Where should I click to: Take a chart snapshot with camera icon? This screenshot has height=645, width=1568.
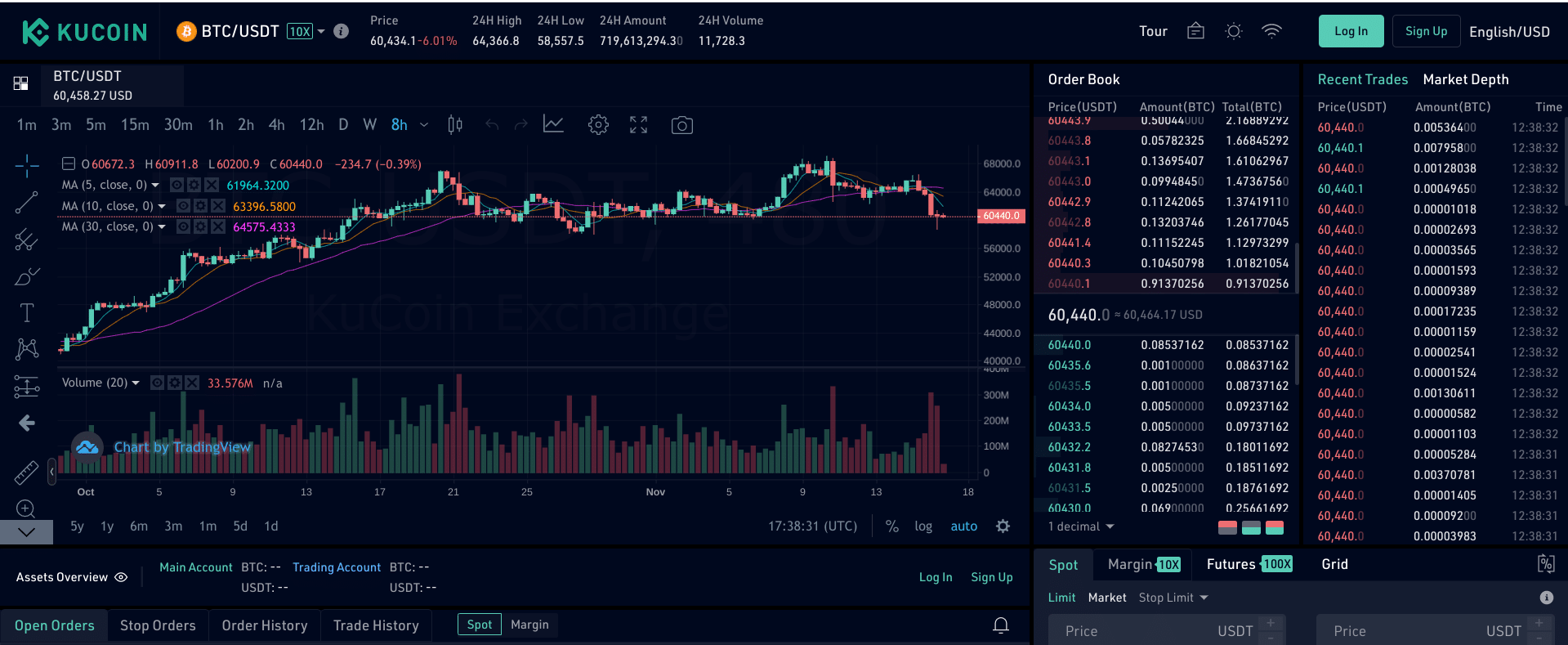pos(682,125)
